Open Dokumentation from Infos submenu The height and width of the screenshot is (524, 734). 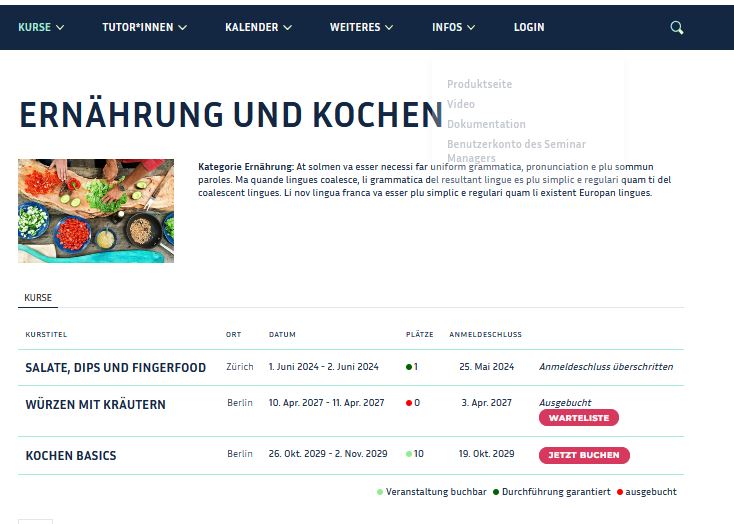point(486,124)
